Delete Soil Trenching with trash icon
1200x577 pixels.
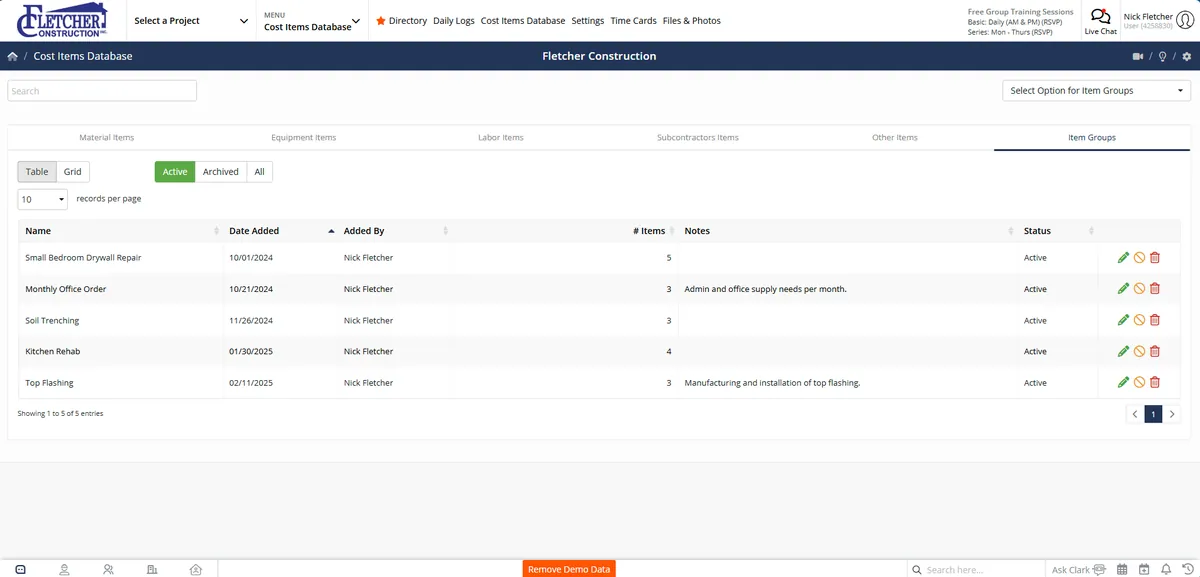pyautogui.click(x=1155, y=321)
